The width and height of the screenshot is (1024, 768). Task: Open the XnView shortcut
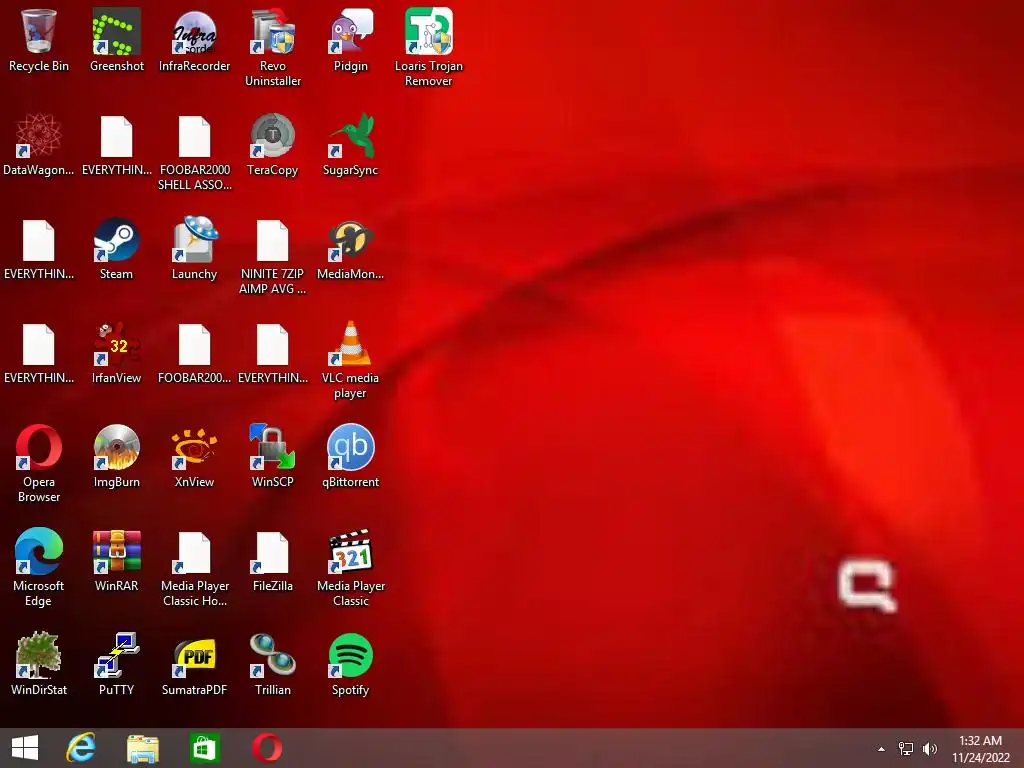[195, 456]
